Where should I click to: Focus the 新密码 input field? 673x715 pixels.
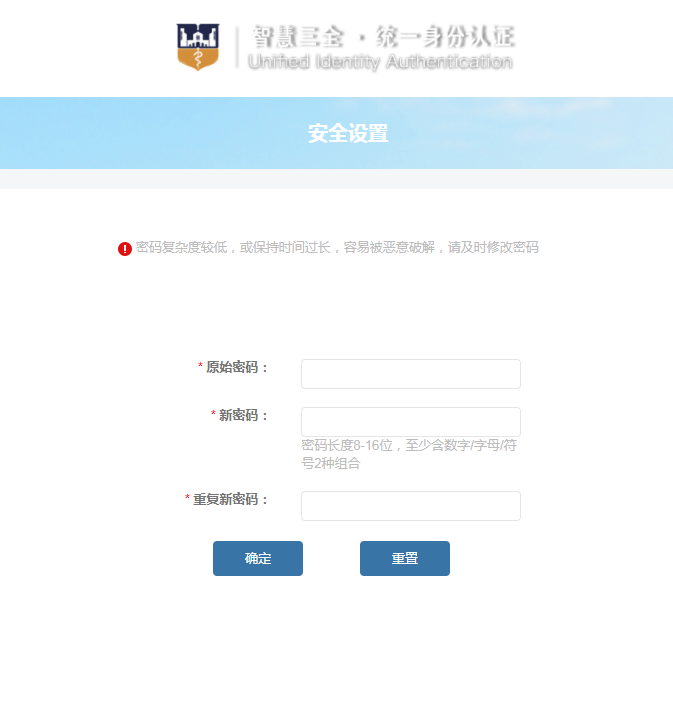click(x=410, y=422)
